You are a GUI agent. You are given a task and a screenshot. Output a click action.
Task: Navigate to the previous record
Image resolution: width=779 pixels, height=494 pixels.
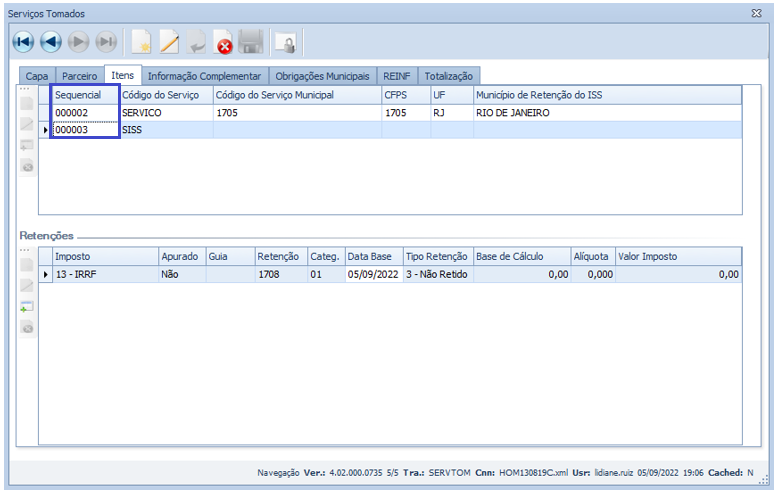(51, 42)
